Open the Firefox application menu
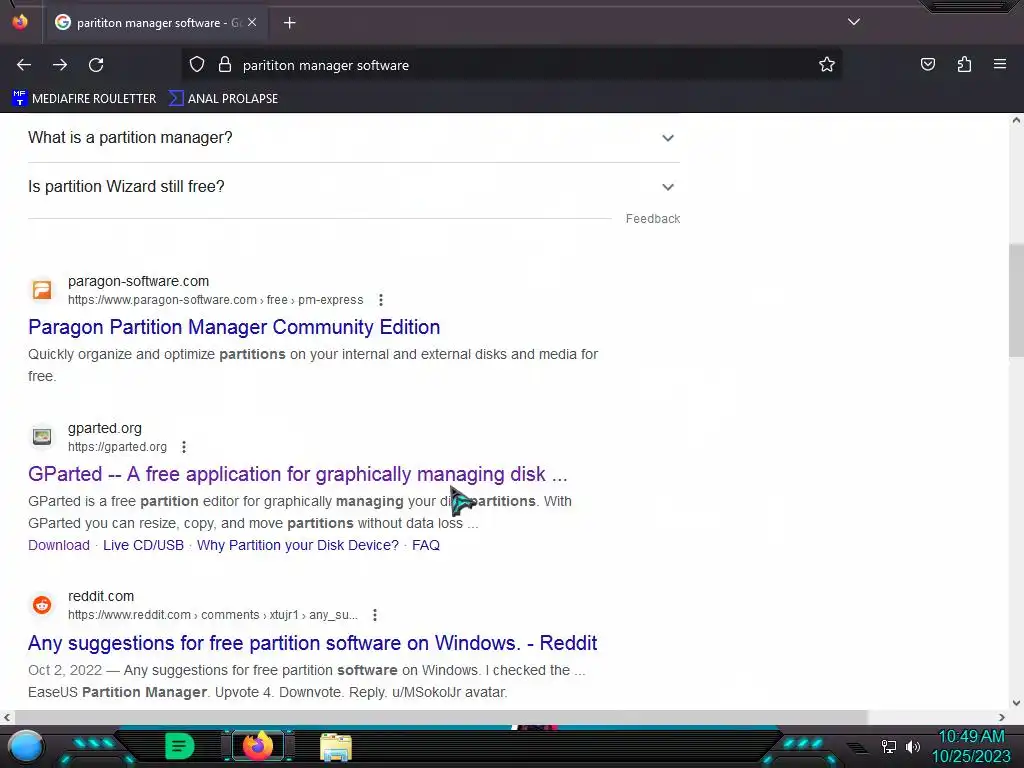Screen dimensions: 1024x768 pyautogui.click(x=1000, y=64)
